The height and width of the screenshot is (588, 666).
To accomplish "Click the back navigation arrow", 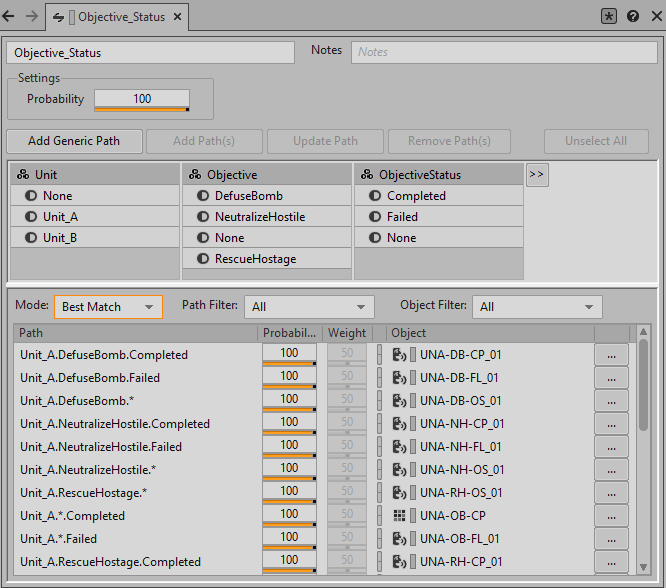I will point(10,16).
